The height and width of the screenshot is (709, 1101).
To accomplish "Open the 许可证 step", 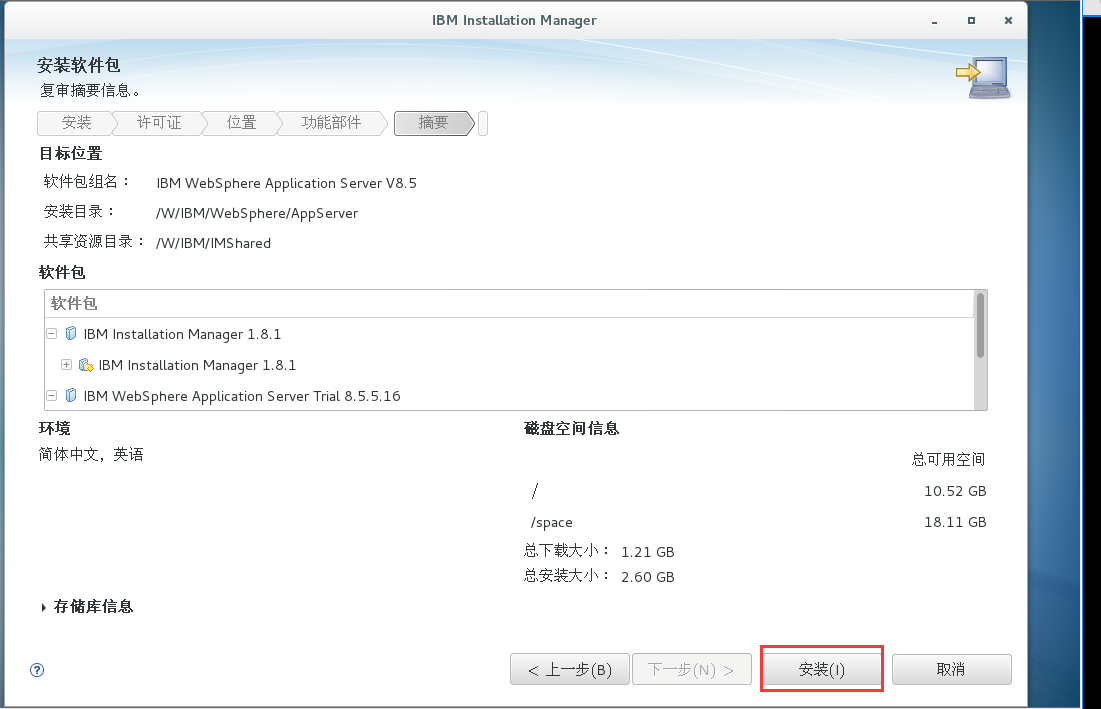I will tap(160, 123).
